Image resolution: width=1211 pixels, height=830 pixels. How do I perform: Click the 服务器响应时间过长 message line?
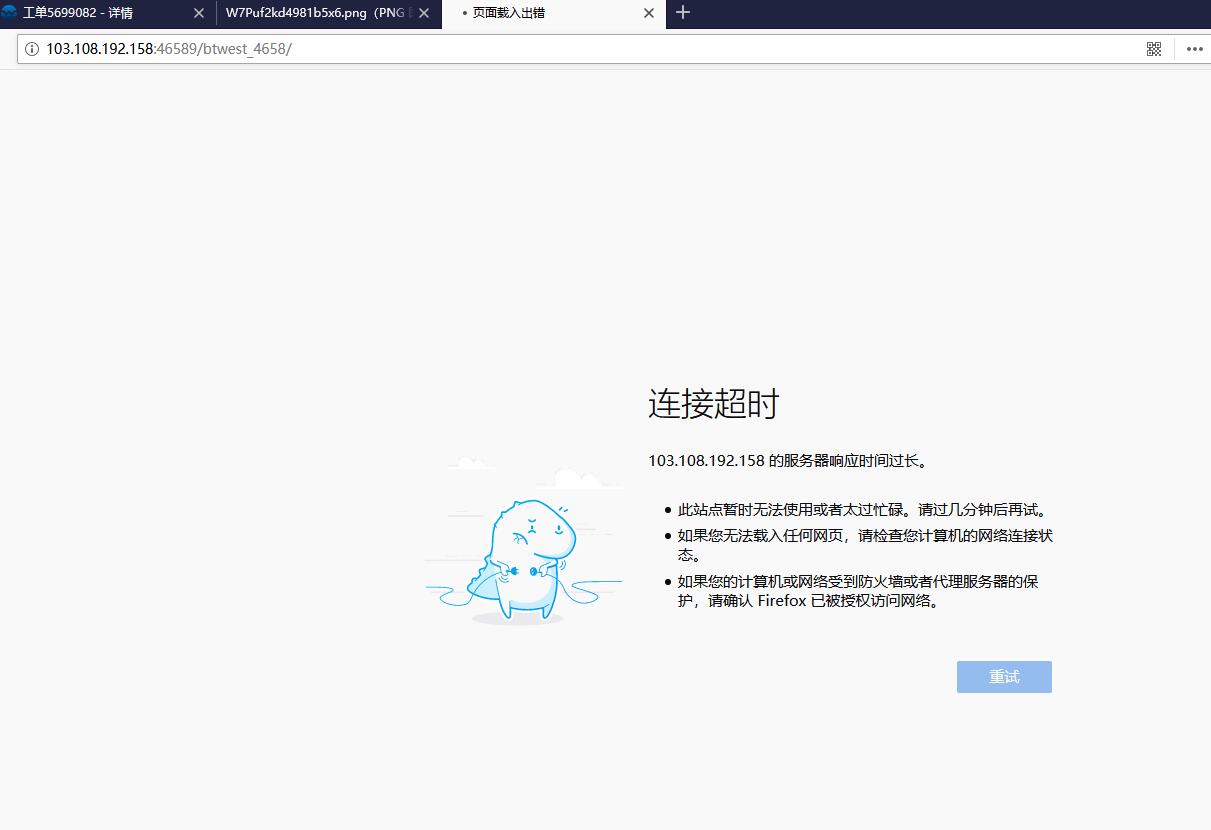tap(788, 461)
